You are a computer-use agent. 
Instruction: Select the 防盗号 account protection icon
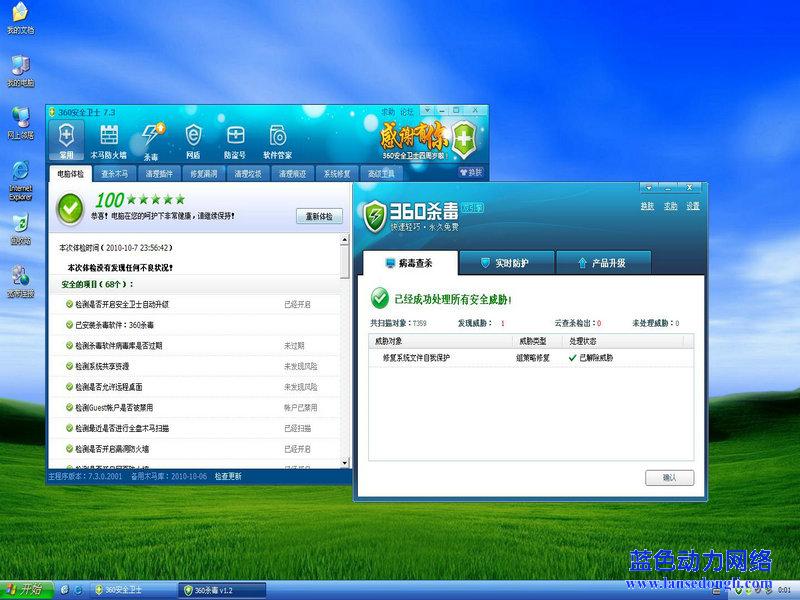[x=235, y=140]
